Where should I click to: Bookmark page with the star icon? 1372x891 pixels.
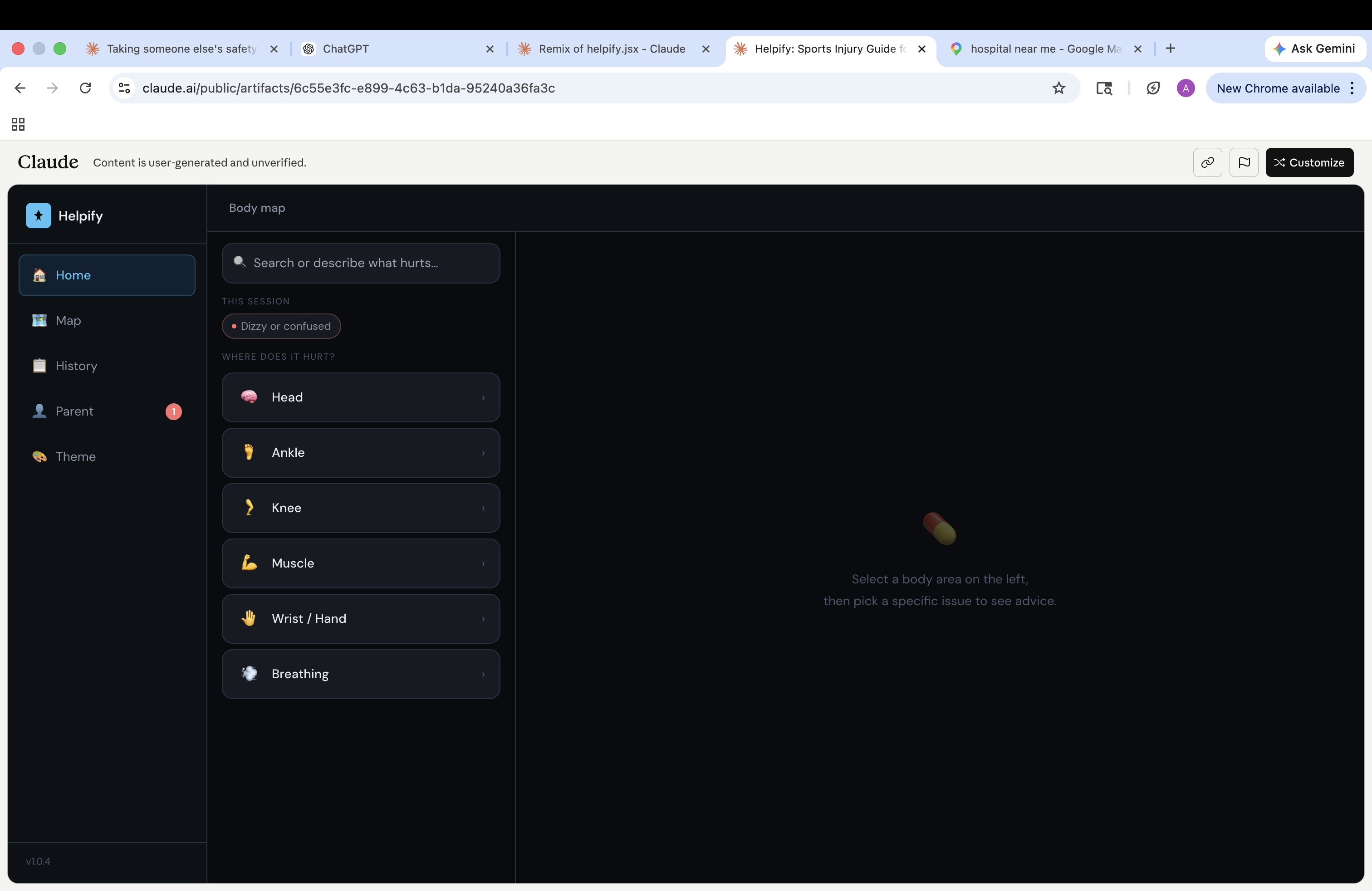point(1058,88)
